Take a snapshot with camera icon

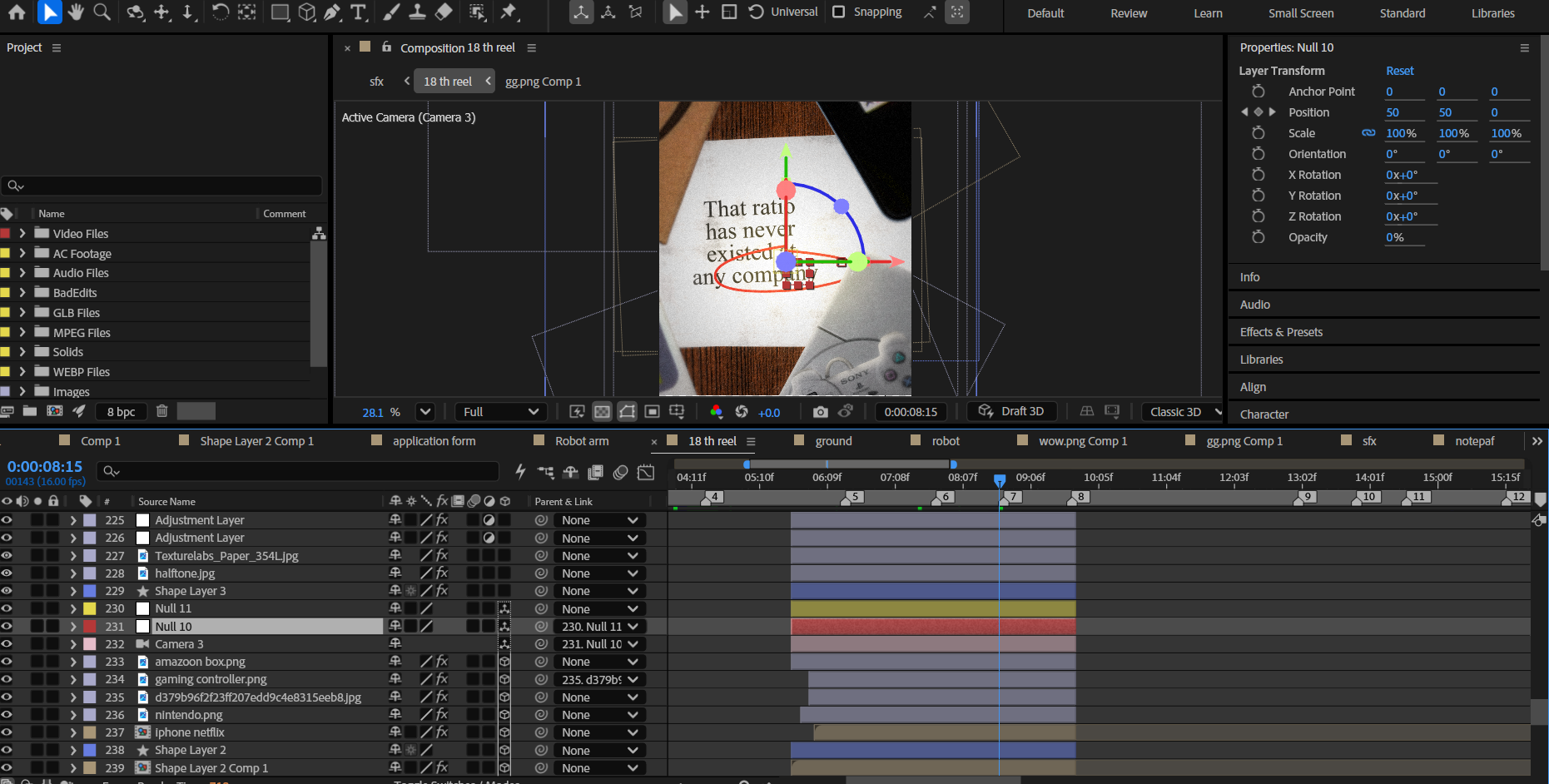point(820,412)
